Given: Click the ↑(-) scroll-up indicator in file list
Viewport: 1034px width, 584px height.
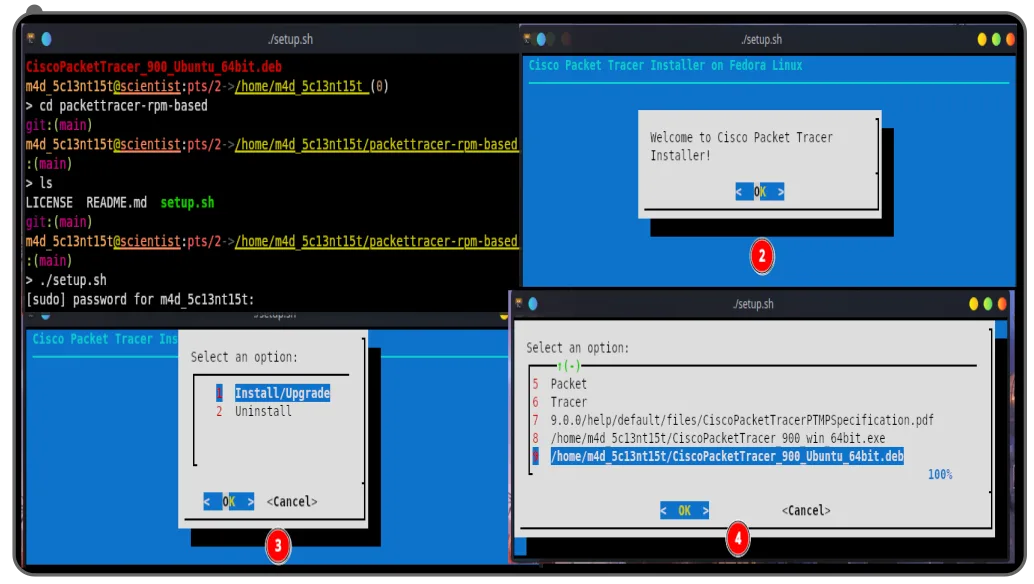Looking at the screenshot, I should [568, 365].
